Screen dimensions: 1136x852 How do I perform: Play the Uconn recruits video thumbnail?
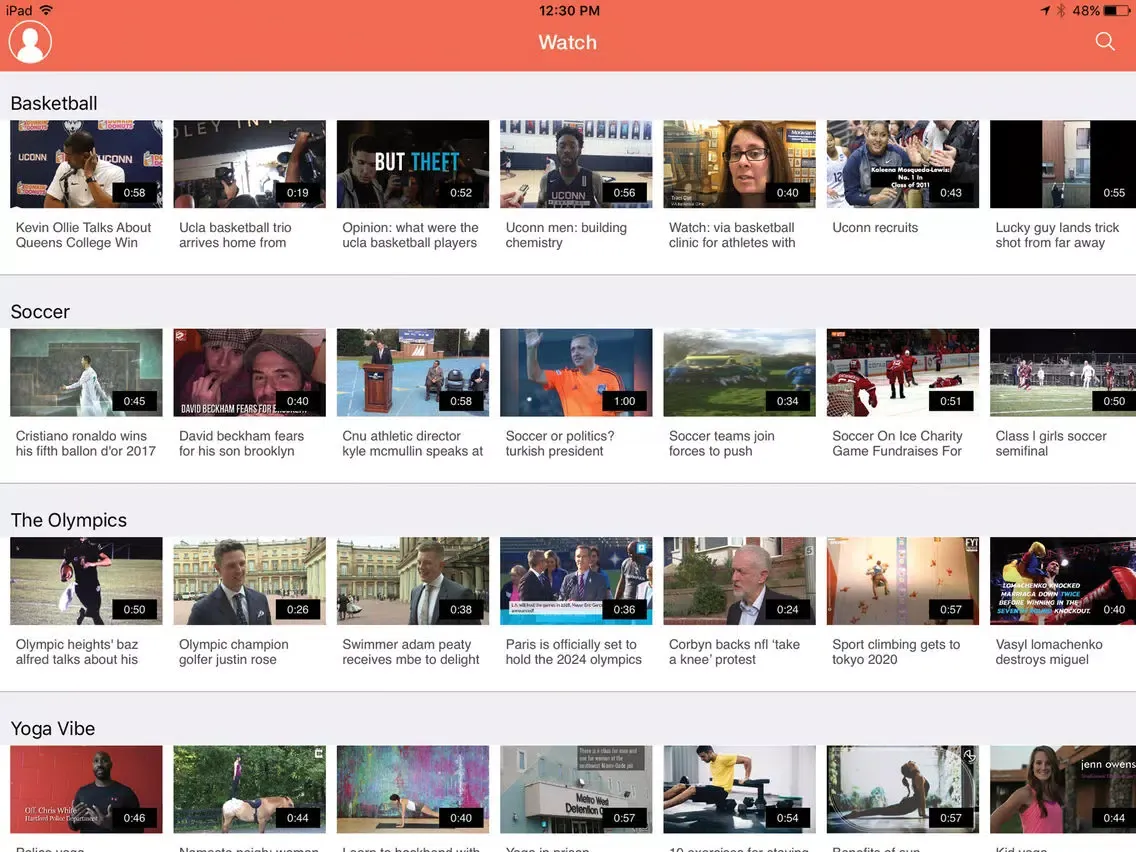(x=903, y=164)
